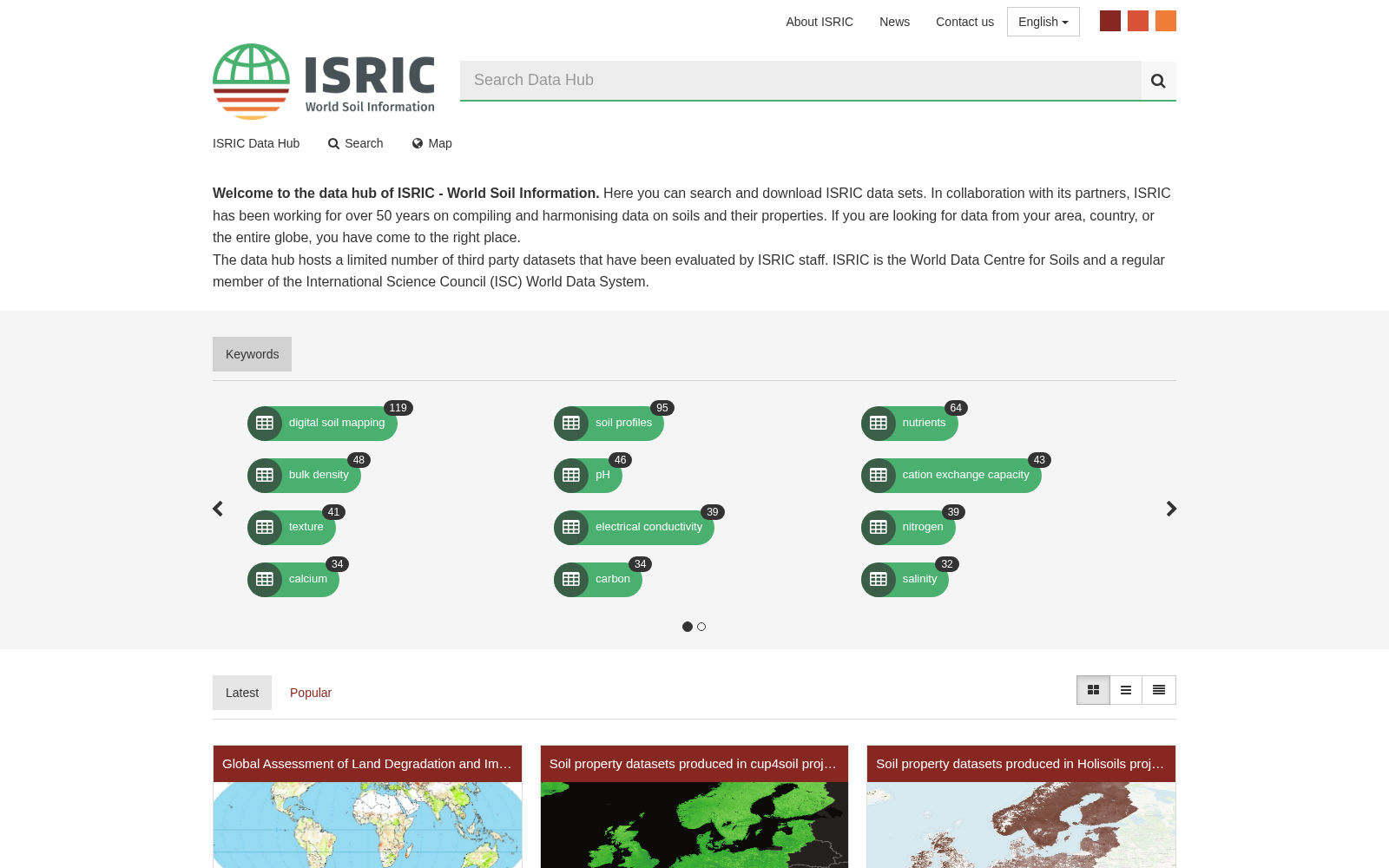Switch to grid view layout

(1093, 690)
